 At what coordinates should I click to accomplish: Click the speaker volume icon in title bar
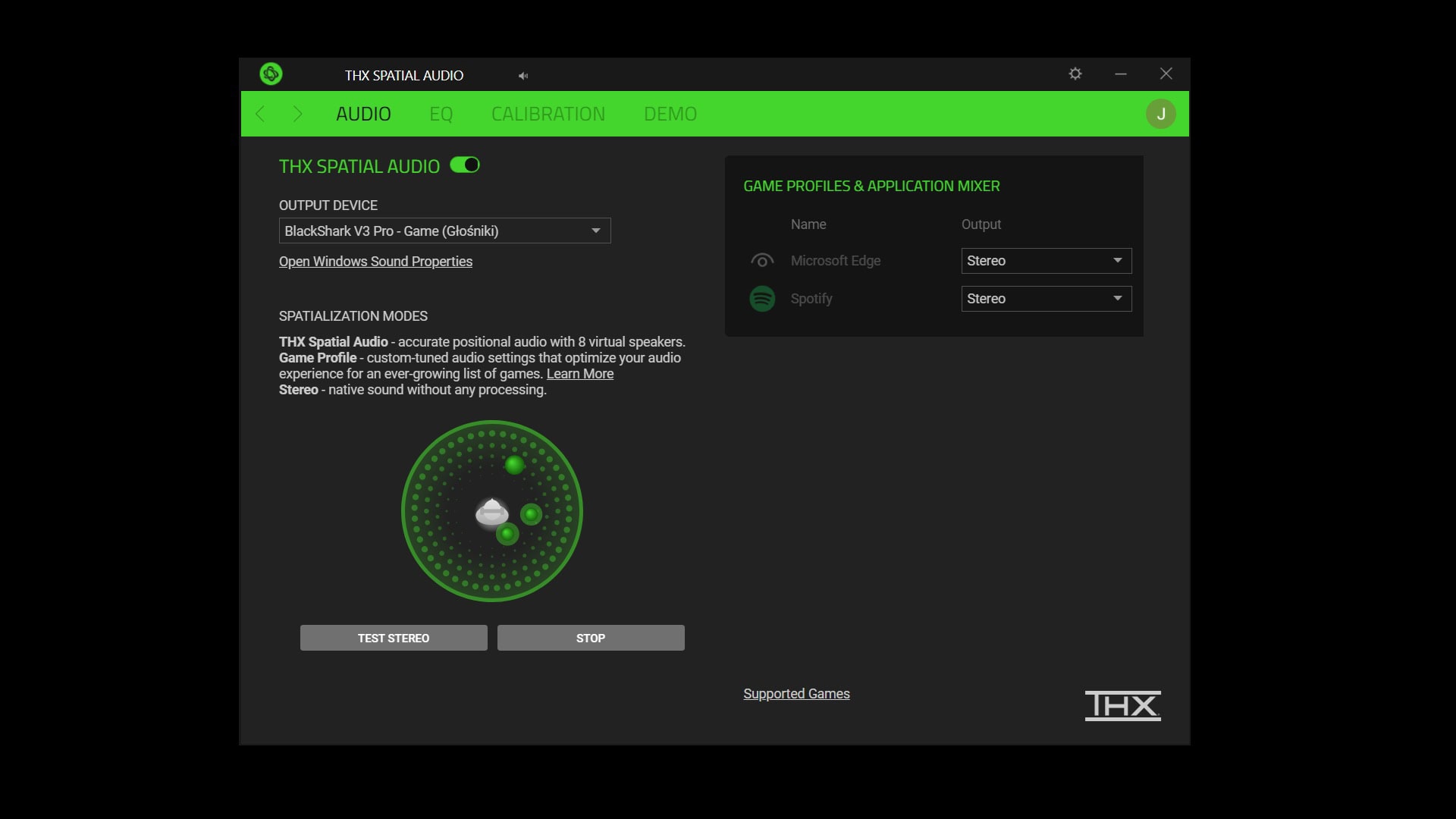523,76
